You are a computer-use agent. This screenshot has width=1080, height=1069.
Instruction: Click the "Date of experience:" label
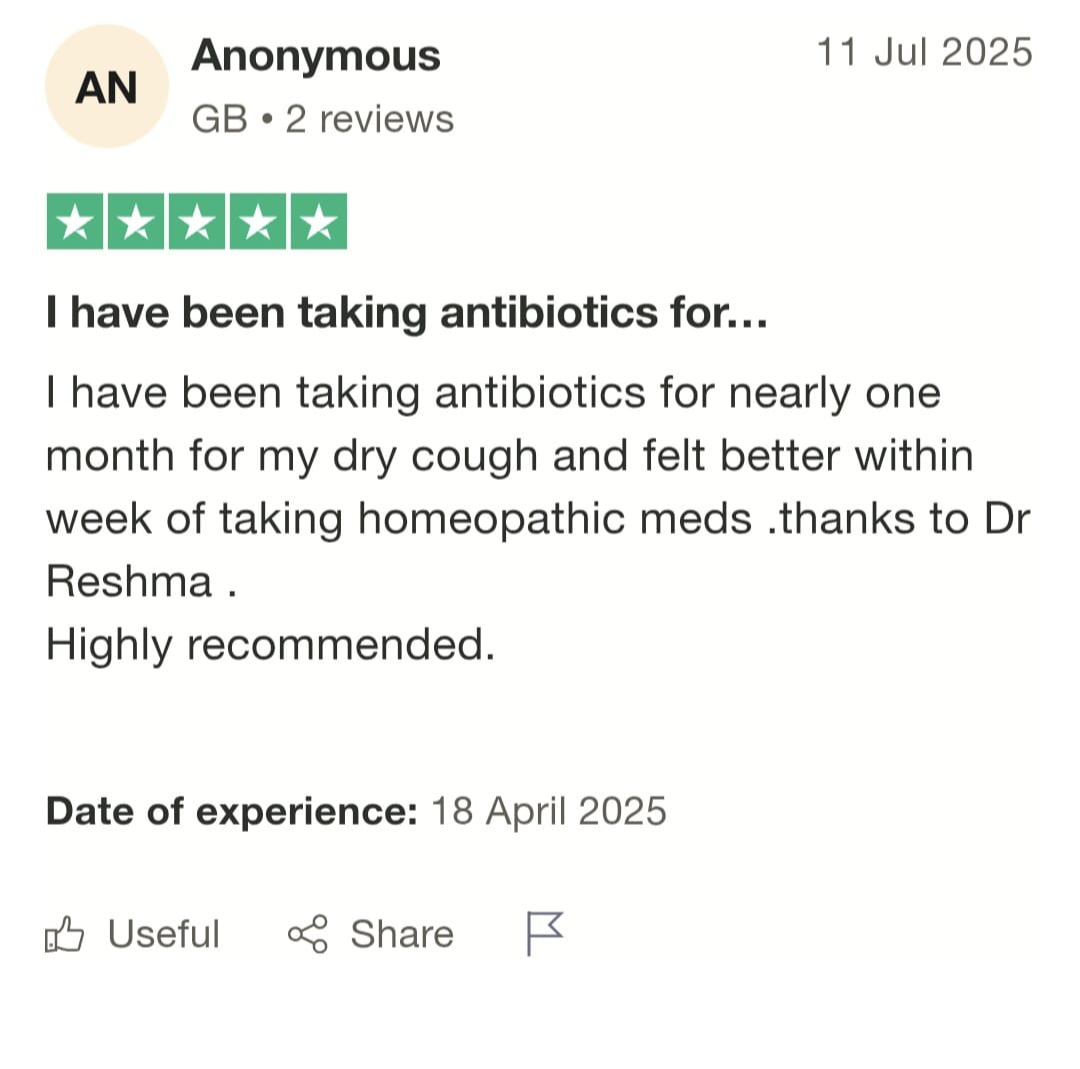coord(231,811)
